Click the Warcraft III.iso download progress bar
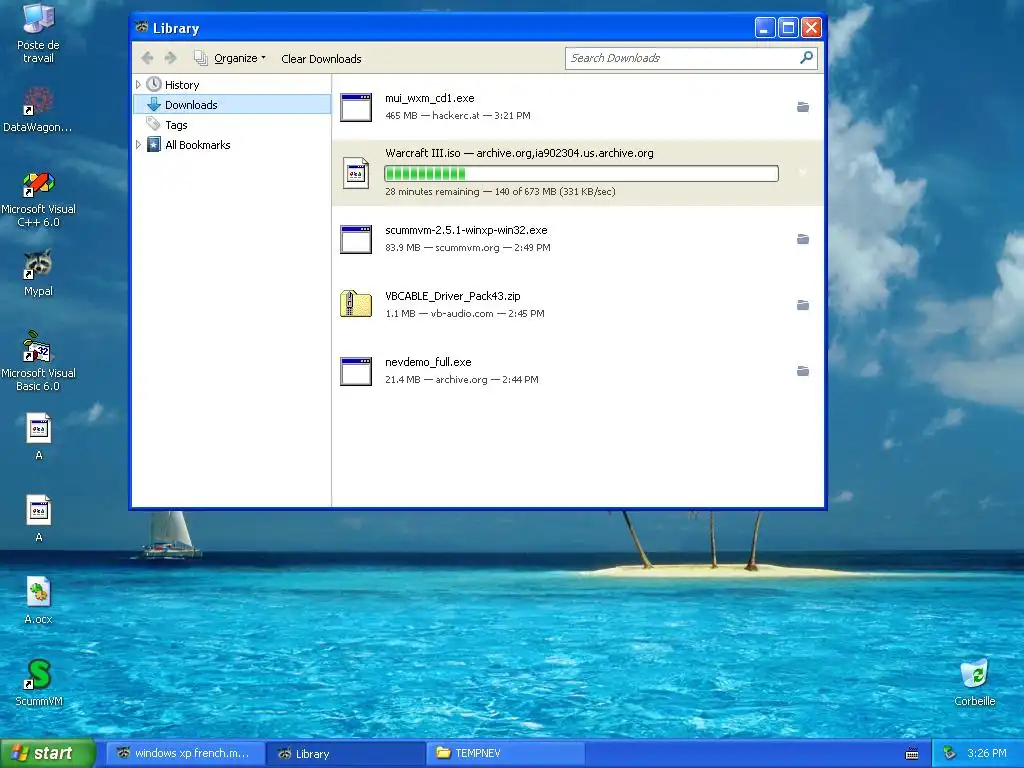This screenshot has width=1024, height=768. 581,173
